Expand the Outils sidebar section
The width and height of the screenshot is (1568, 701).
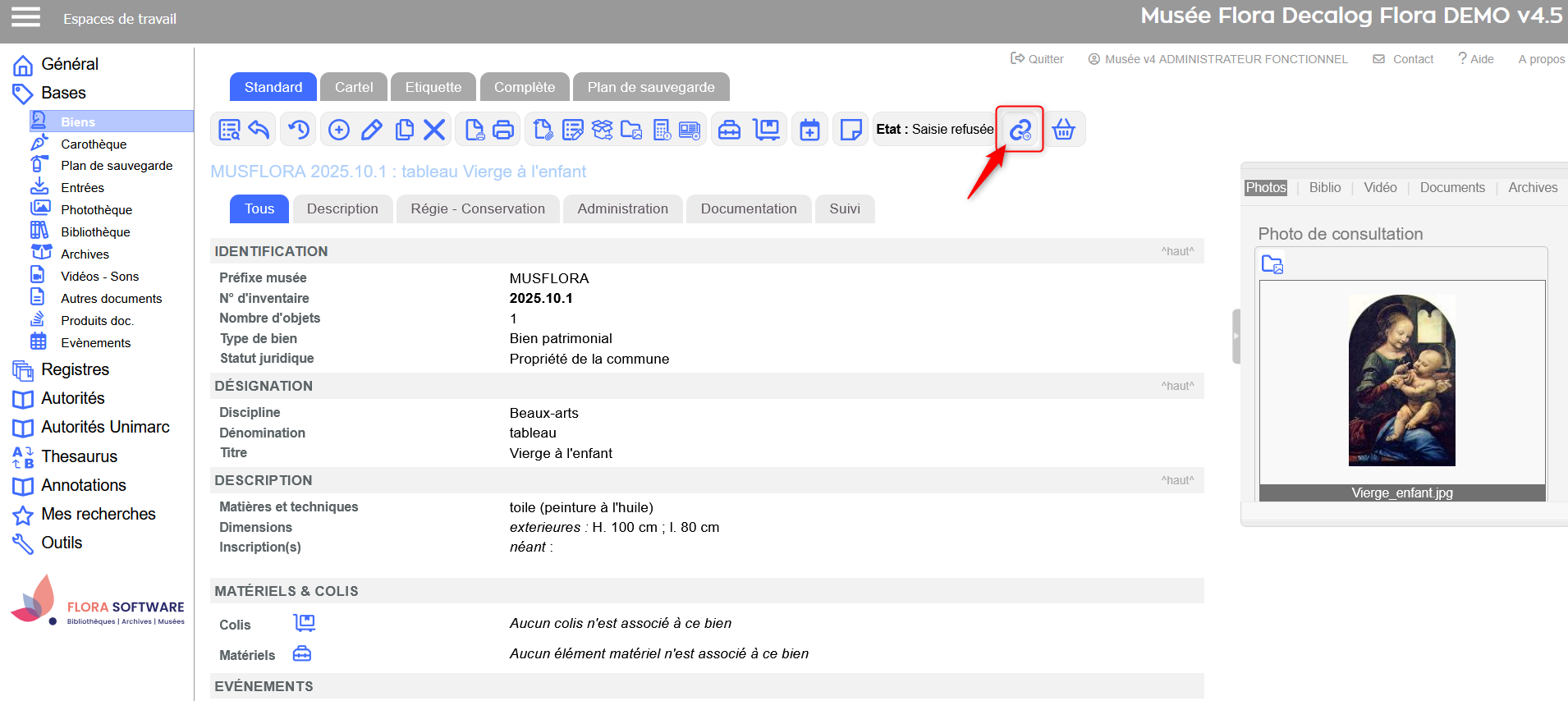[62, 543]
